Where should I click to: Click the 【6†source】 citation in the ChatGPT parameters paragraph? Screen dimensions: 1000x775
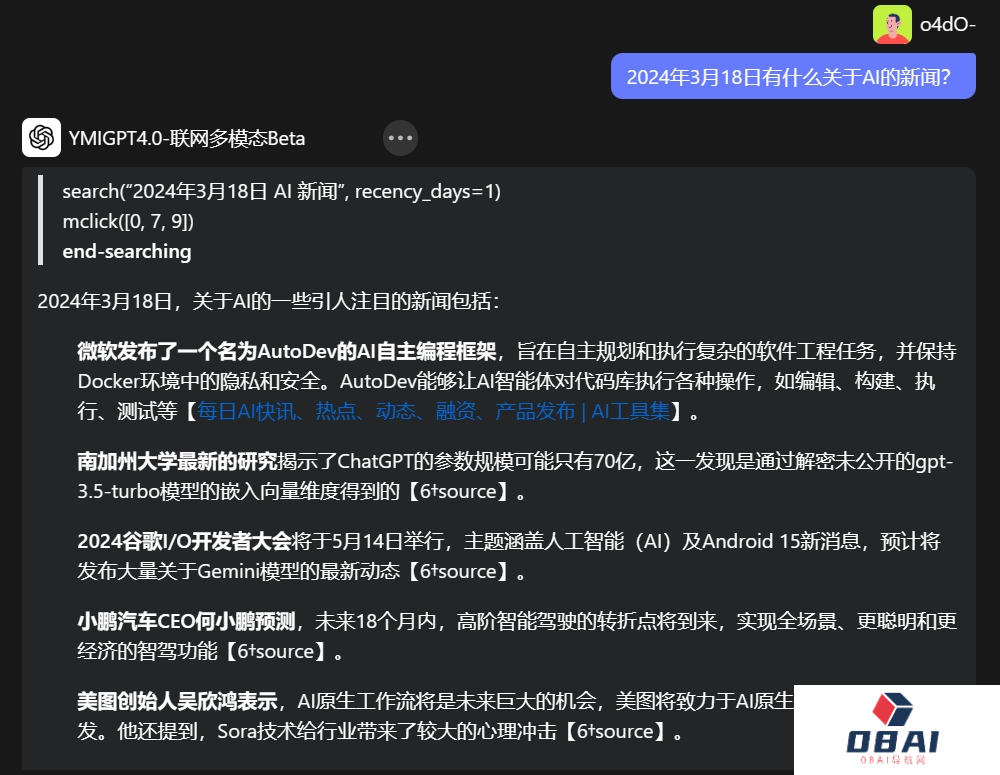(455, 491)
